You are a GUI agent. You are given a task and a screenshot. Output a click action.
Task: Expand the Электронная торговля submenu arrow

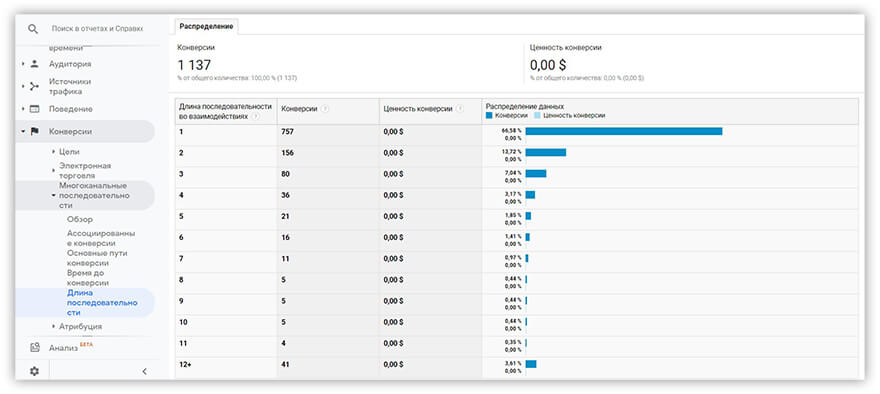pos(53,171)
